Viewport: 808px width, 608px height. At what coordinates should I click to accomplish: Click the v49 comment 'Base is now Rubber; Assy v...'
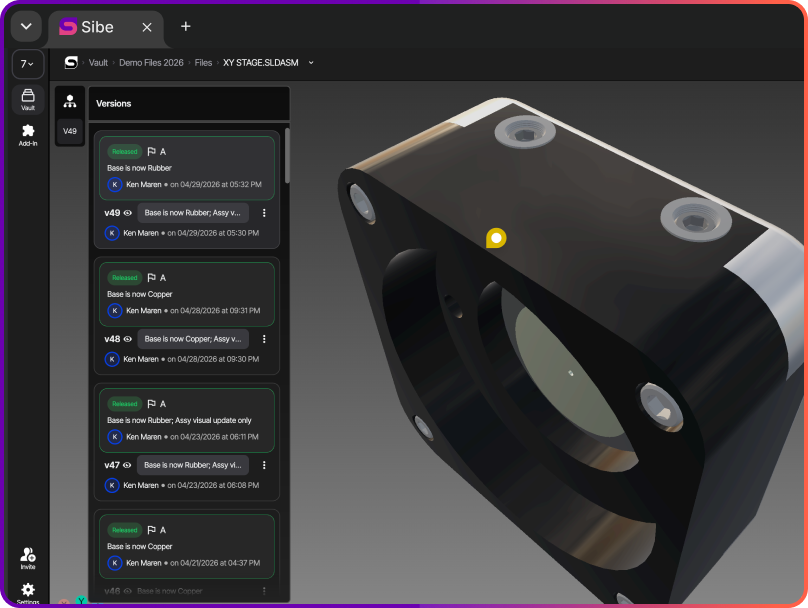(x=193, y=213)
